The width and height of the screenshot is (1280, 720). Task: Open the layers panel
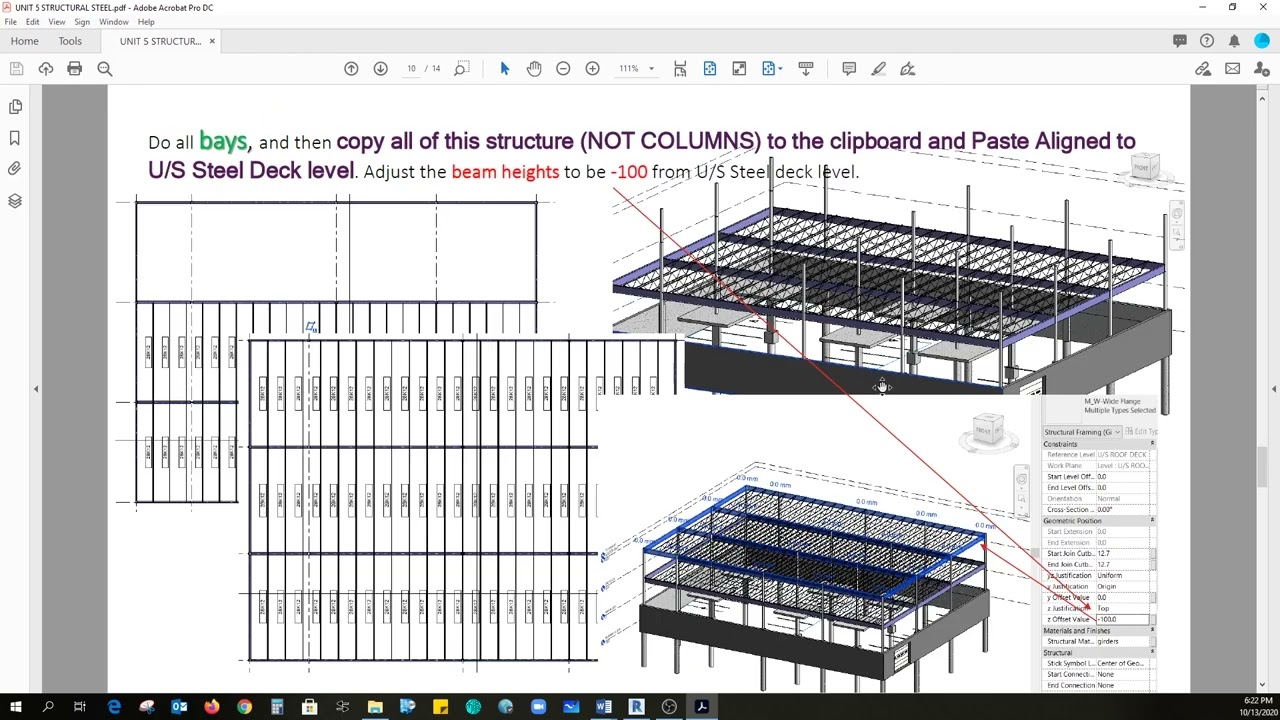(15, 201)
